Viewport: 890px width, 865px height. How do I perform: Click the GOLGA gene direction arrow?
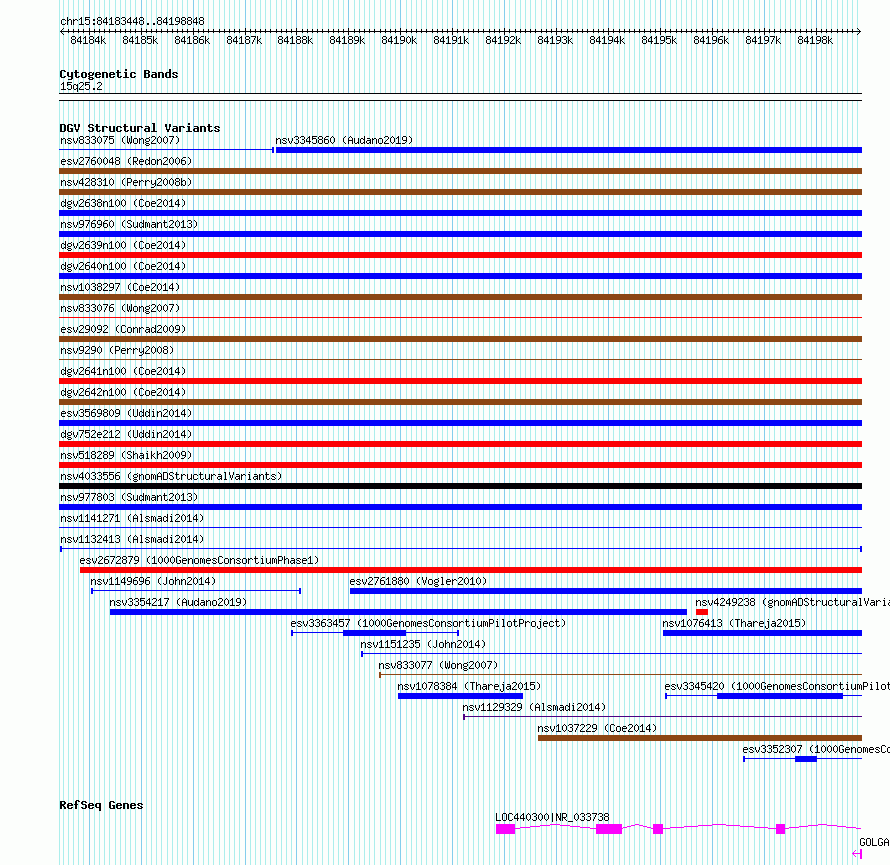pyautogui.click(x=857, y=854)
